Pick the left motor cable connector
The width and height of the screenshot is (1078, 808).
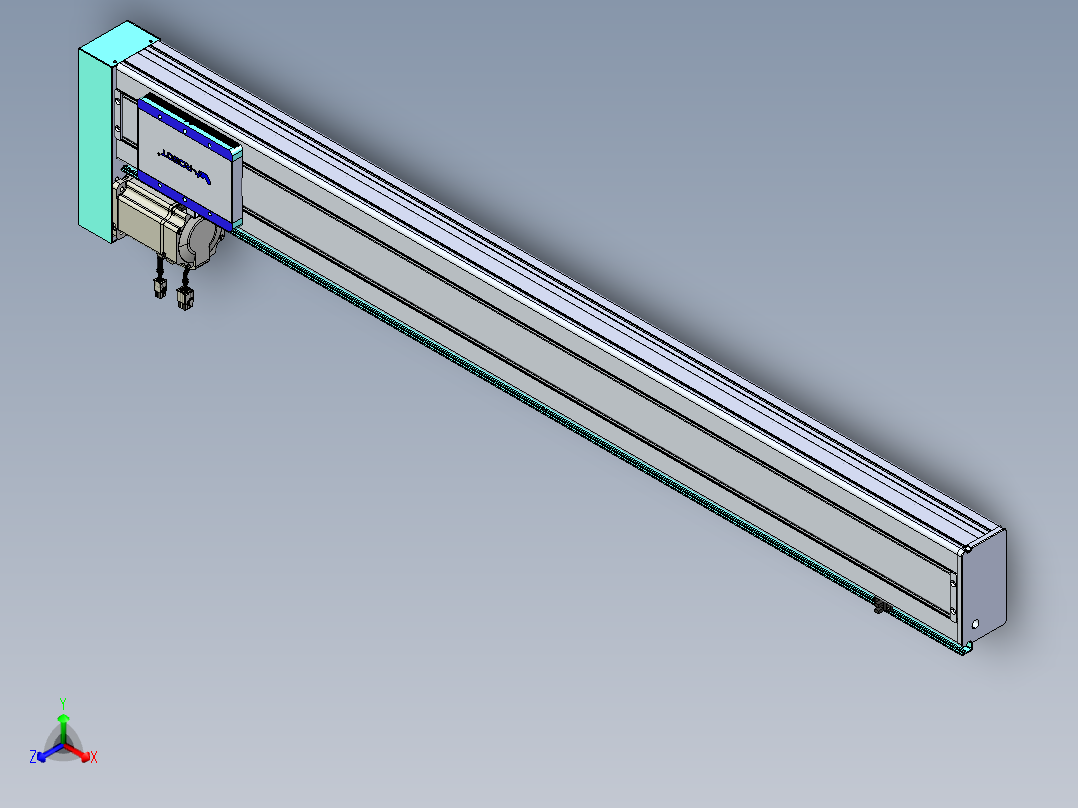pos(160,287)
